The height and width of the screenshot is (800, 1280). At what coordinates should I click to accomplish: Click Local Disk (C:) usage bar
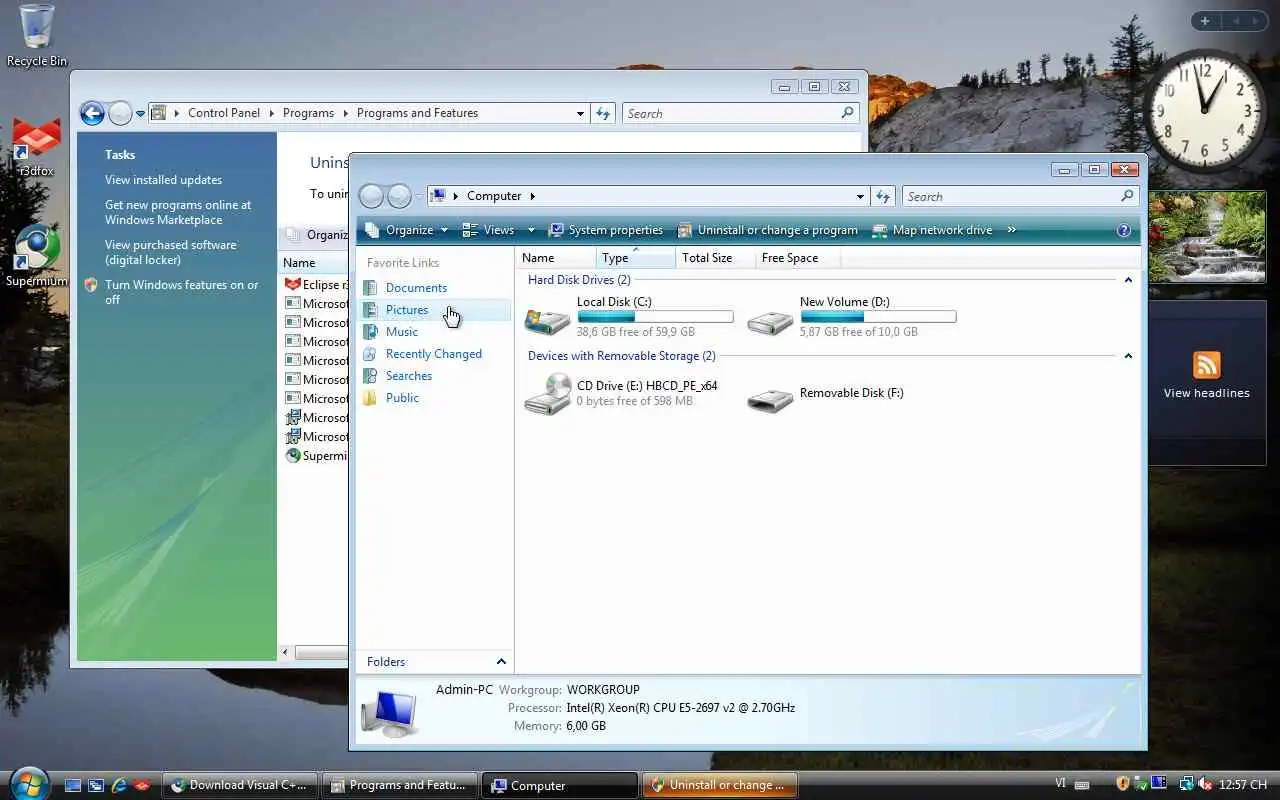[x=655, y=317]
